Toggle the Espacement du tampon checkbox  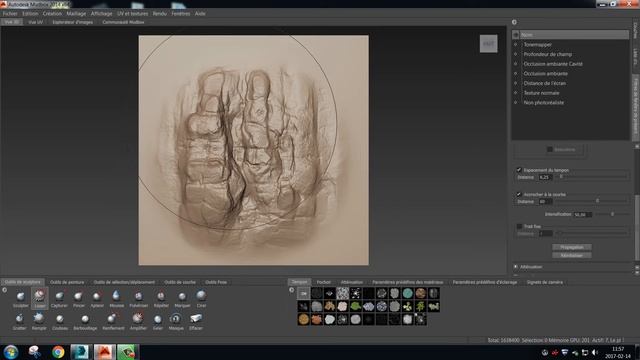click(x=519, y=170)
